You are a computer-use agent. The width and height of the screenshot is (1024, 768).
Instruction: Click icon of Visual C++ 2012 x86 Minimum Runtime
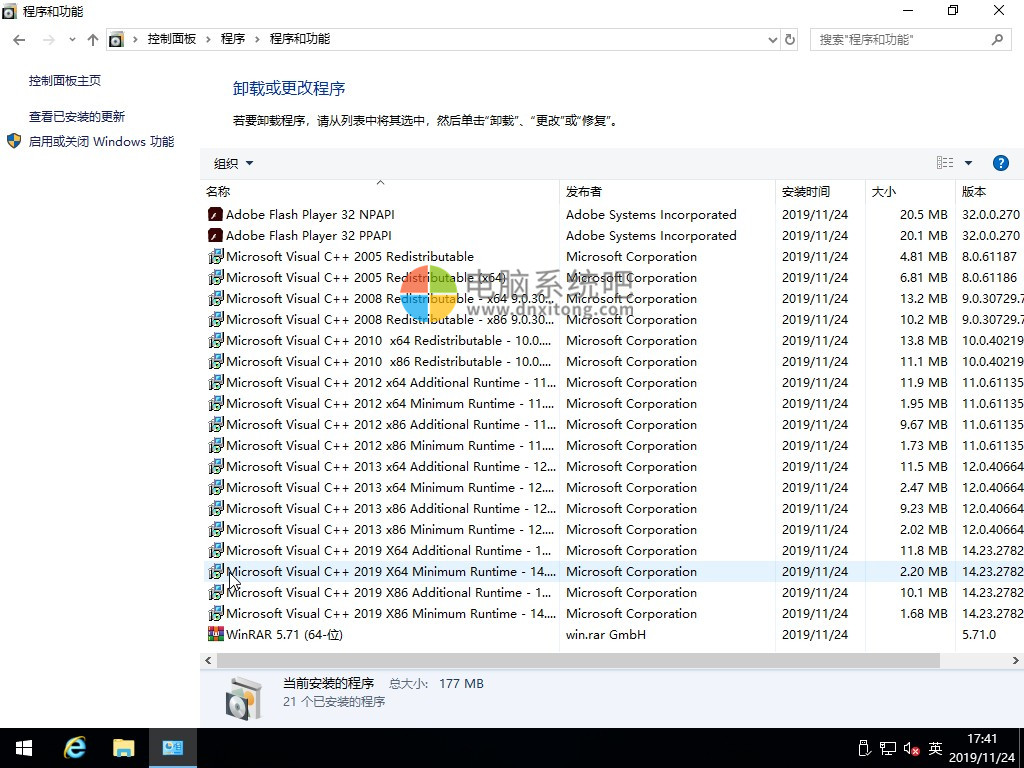(216, 445)
